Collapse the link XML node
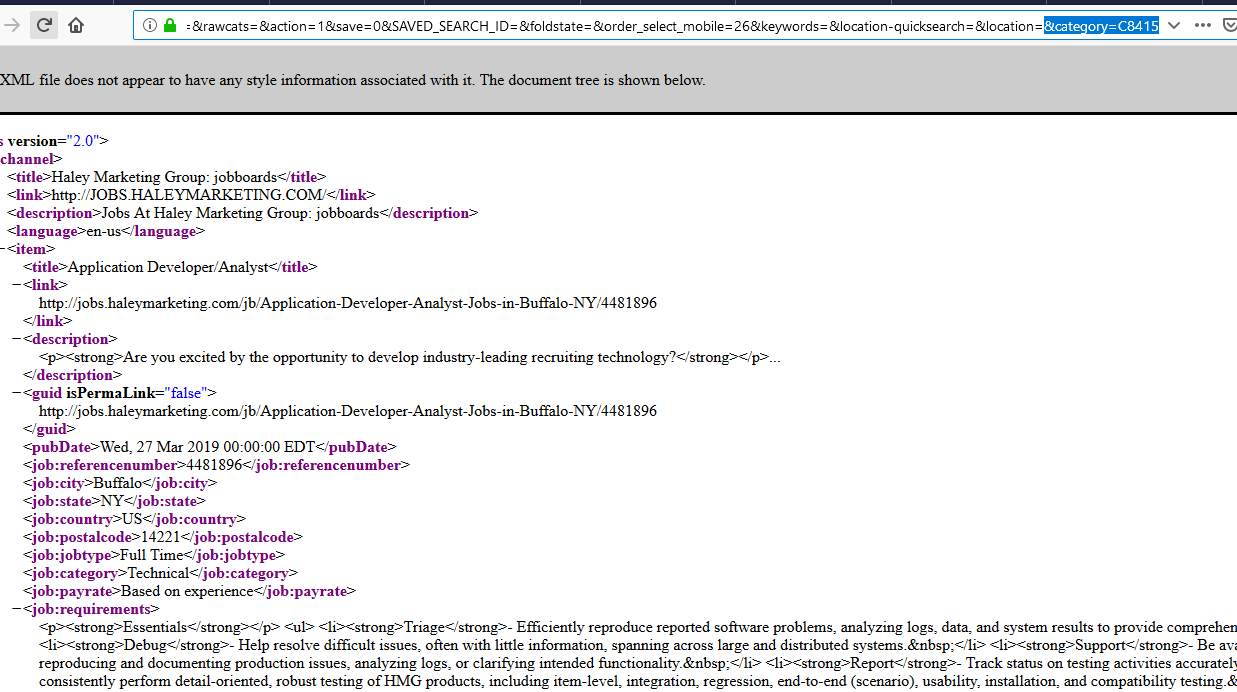This screenshot has width=1237, height=692. point(17,285)
